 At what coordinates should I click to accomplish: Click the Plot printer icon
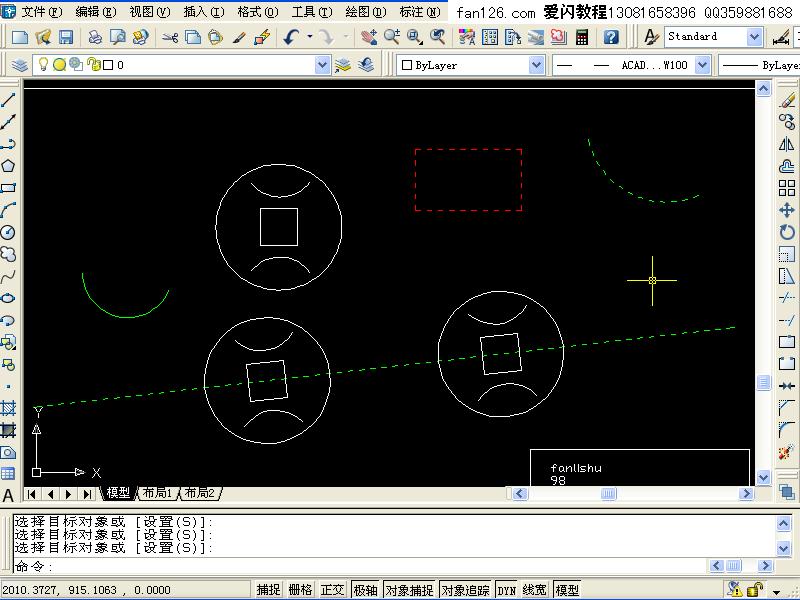click(95, 37)
